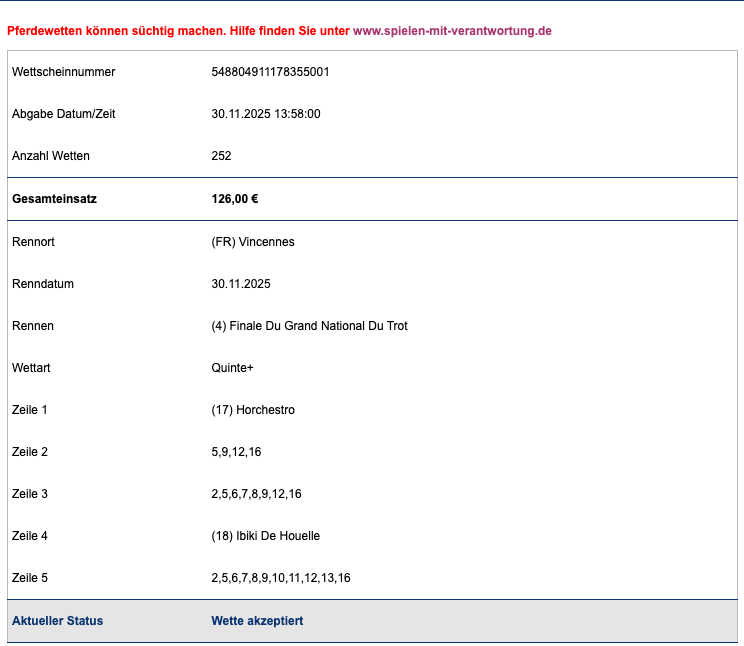Click the Wettscheinnummer value 548804911178355001
Screen dimensions: 744x646
pos(270,72)
